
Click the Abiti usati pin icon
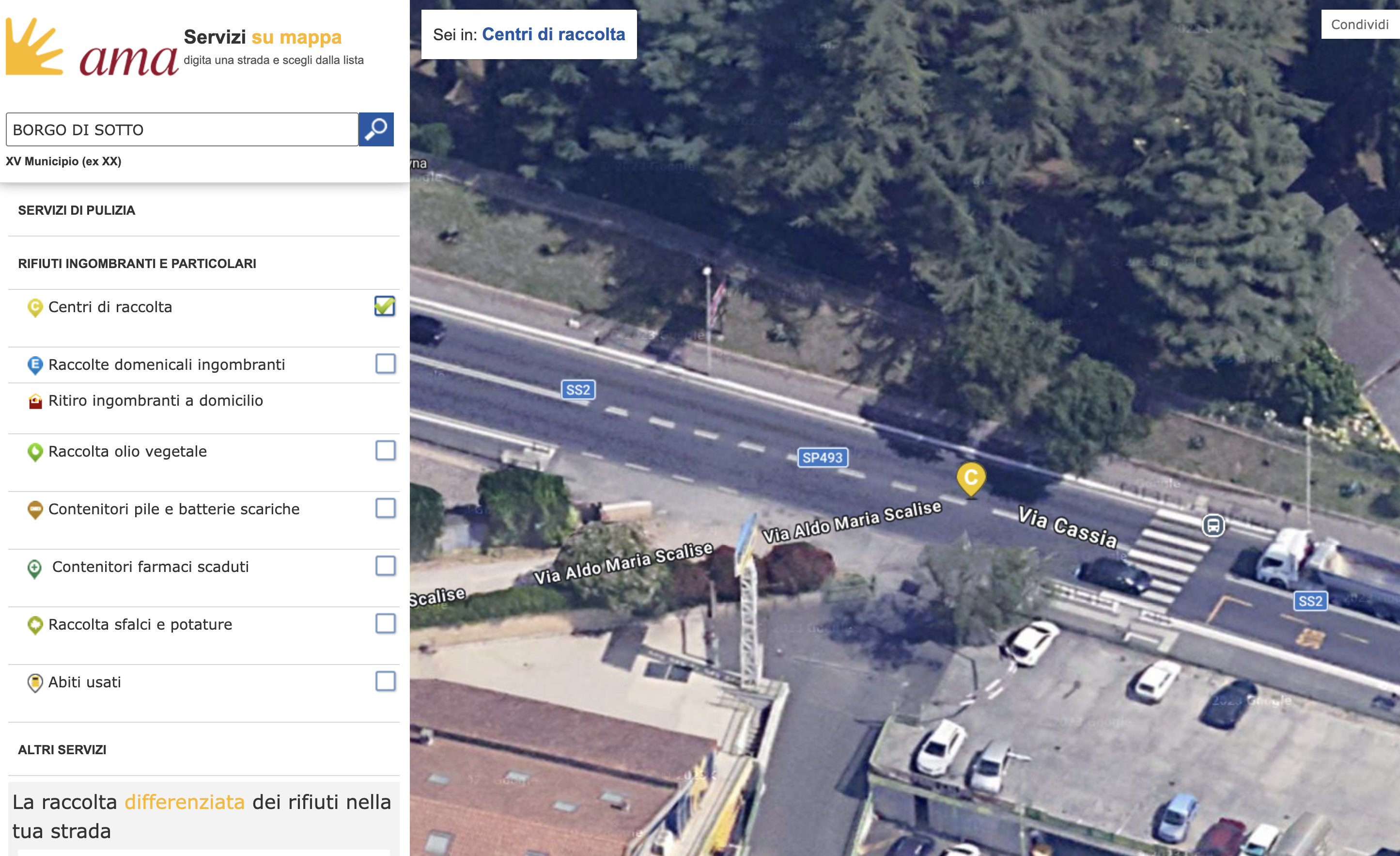[x=35, y=682]
